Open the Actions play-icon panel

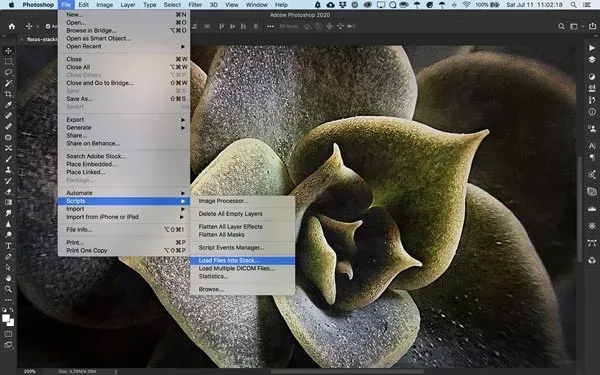[592, 48]
